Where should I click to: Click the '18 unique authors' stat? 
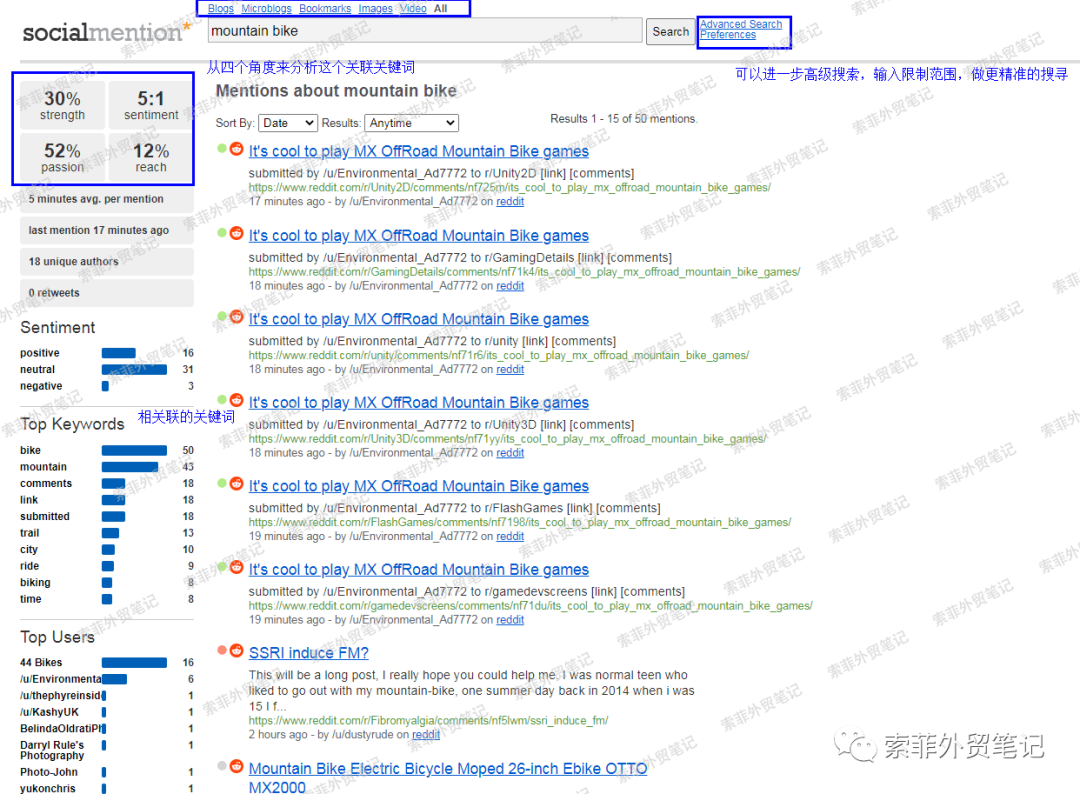(x=106, y=262)
